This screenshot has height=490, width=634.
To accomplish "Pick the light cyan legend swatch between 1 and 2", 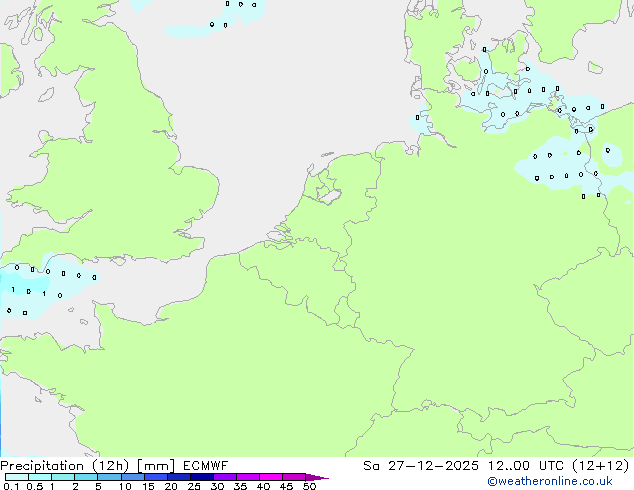I will pyautogui.click(x=63, y=478).
